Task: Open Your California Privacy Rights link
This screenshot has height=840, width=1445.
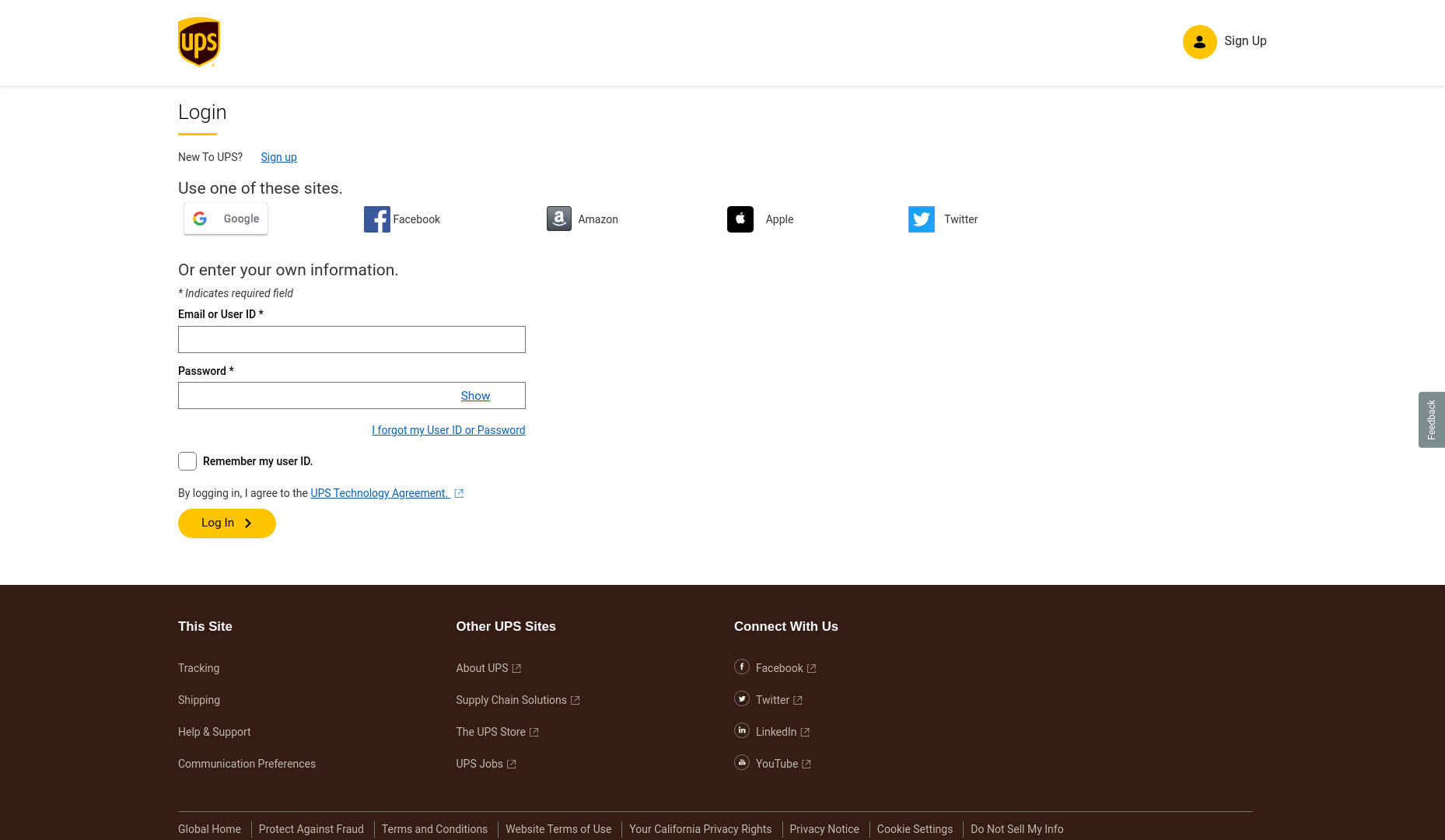Action: tap(700, 829)
